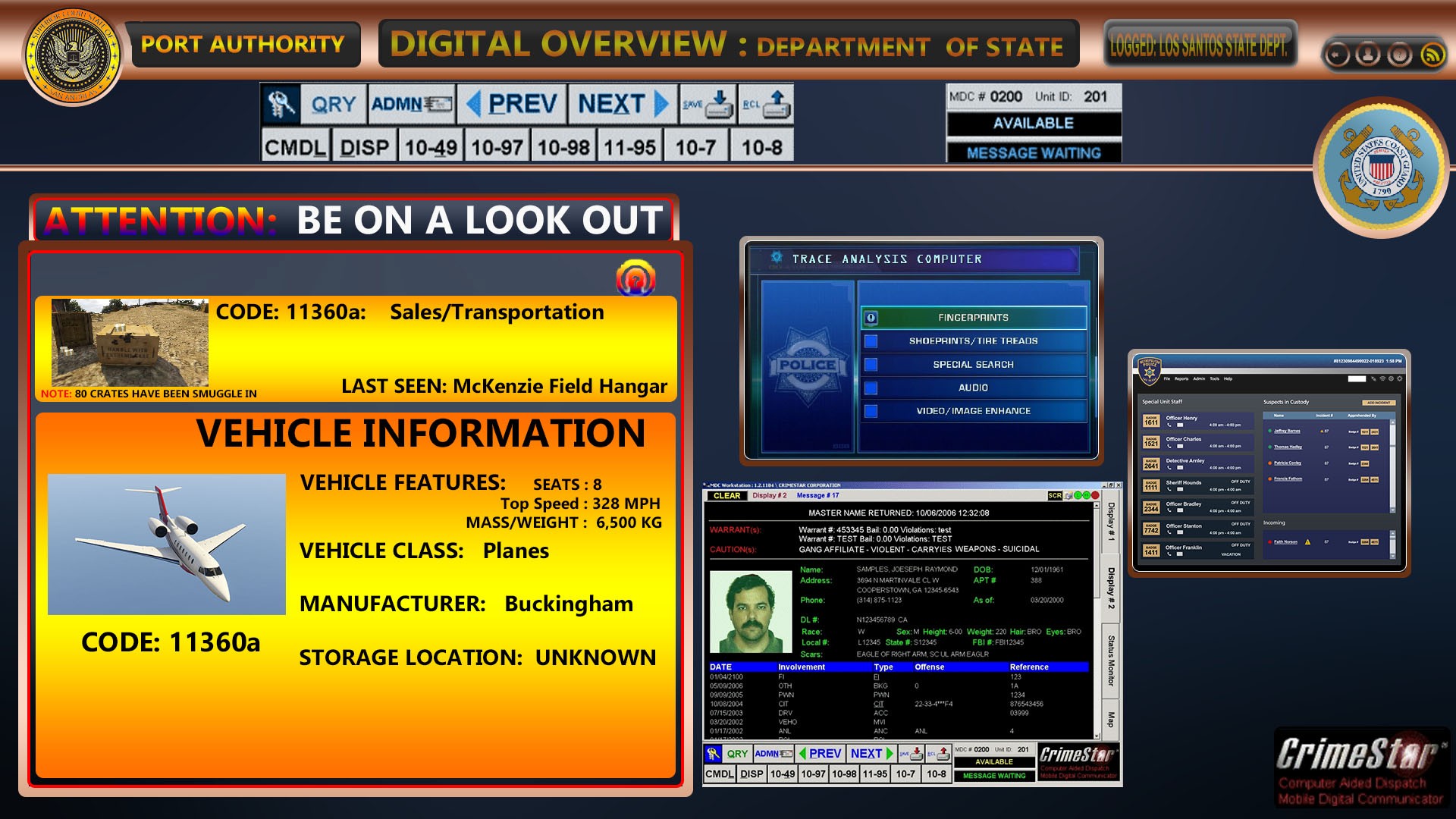This screenshot has height=819, width=1456.
Task: Click the yellow RSS feed icon
Action: click(x=1432, y=55)
